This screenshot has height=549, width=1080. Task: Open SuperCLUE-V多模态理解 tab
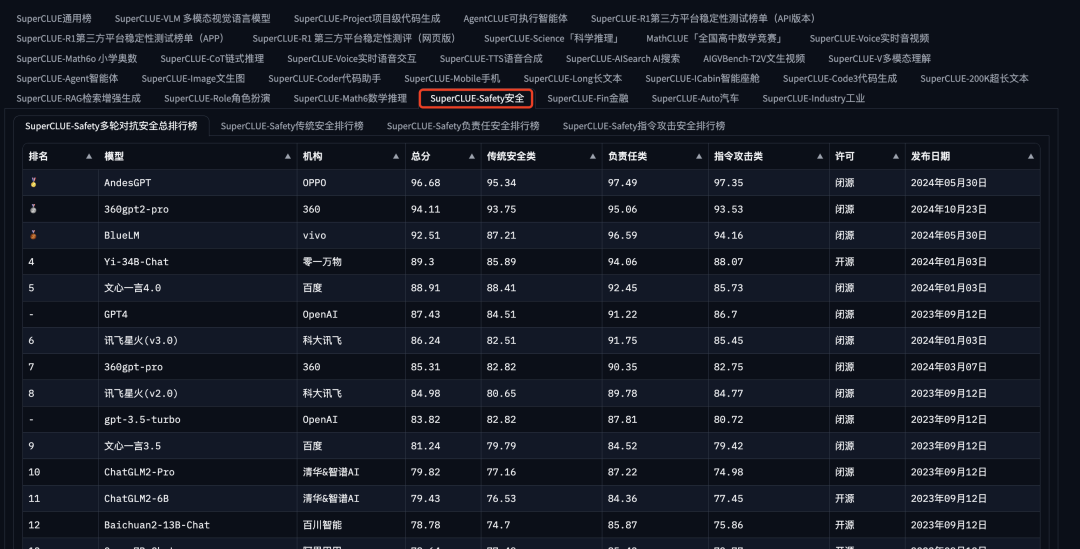coord(880,59)
